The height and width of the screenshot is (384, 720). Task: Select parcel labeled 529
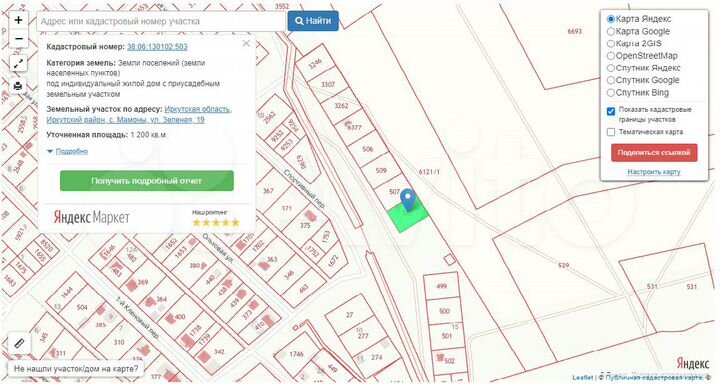click(x=563, y=265)
